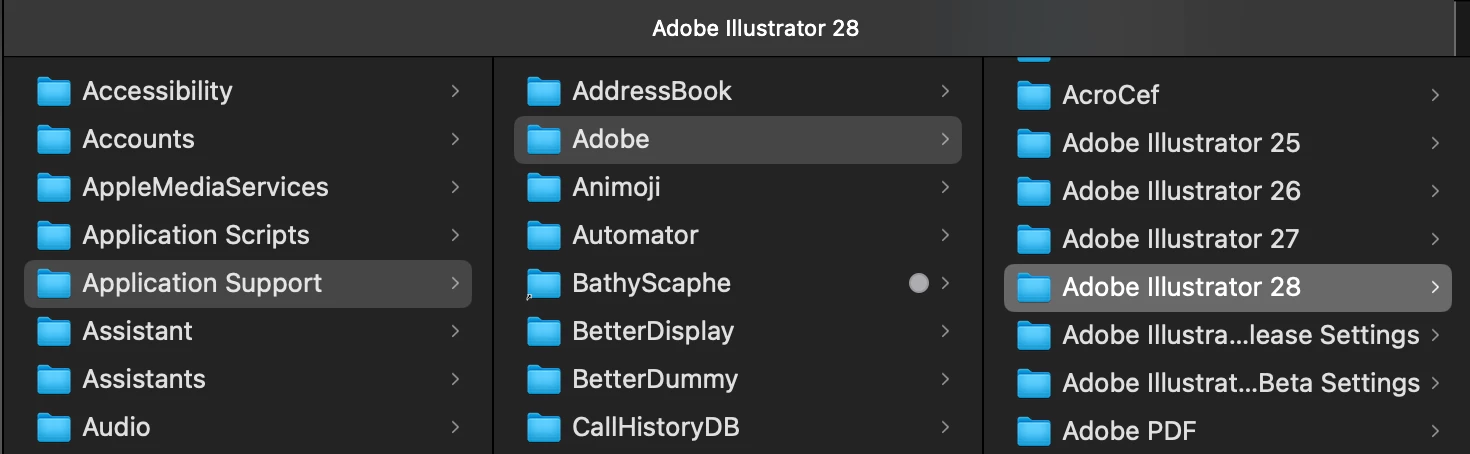The image size is (1470, 454).
Task: Click the BetterDummy folder icon
Action: (544, 380)
